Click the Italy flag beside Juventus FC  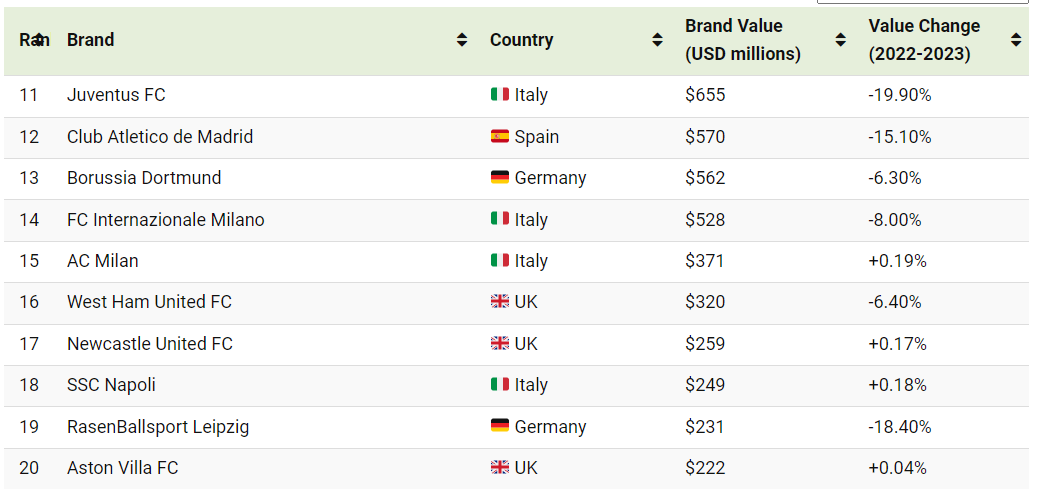pos(500,94)
